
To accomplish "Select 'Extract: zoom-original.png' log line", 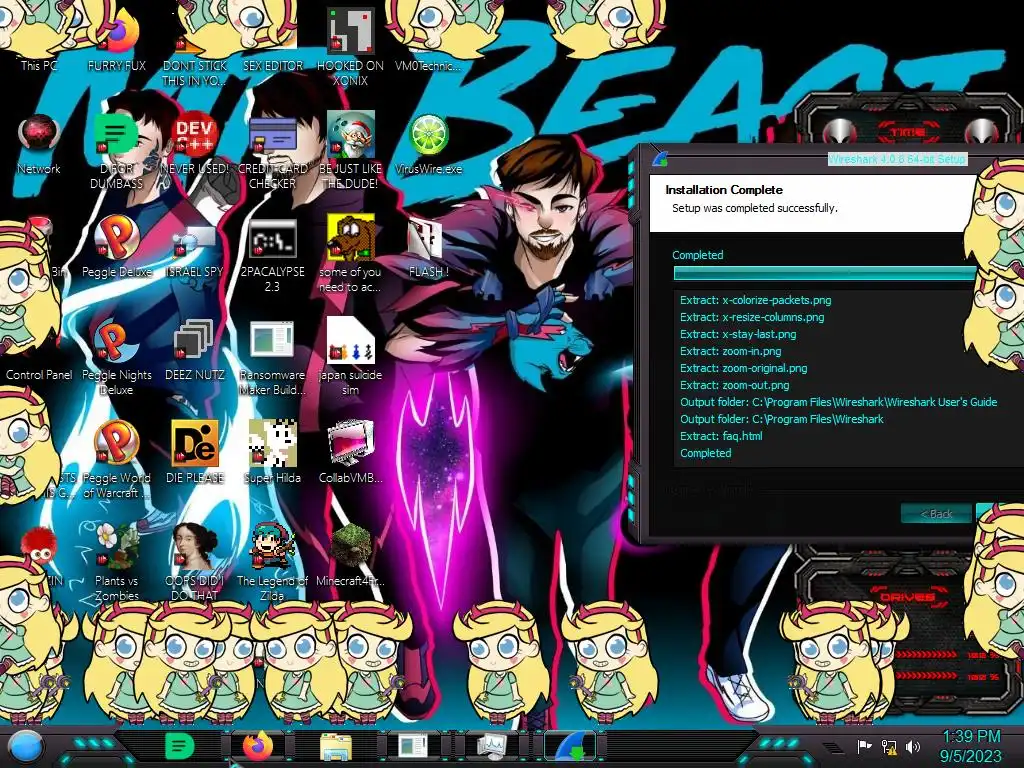I will click(743, 368).
